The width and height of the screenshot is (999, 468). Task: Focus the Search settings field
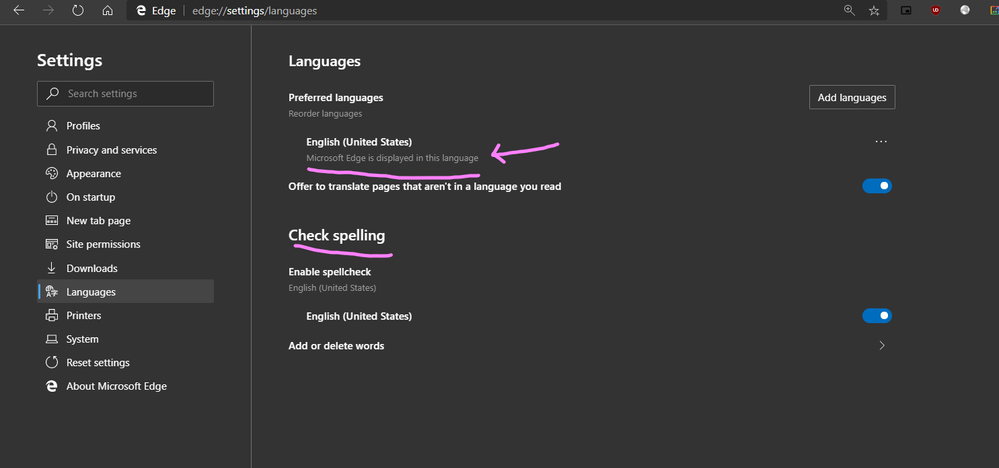coord(126,94)
